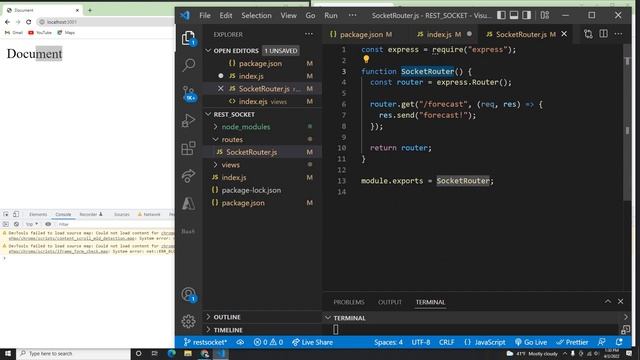The image size is (640, 360).
Task: Open the Go menu
Action: (310, 16)
